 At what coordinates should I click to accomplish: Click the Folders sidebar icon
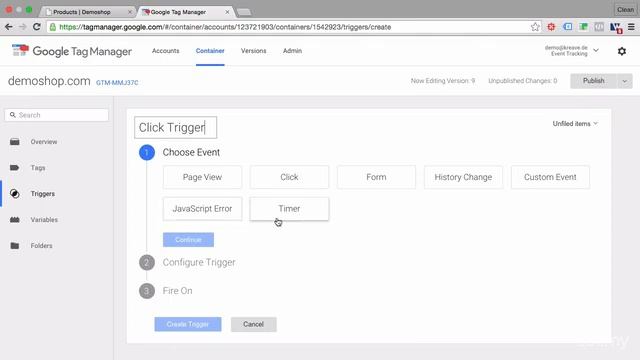pyautogui.click(x=15, y=246)
